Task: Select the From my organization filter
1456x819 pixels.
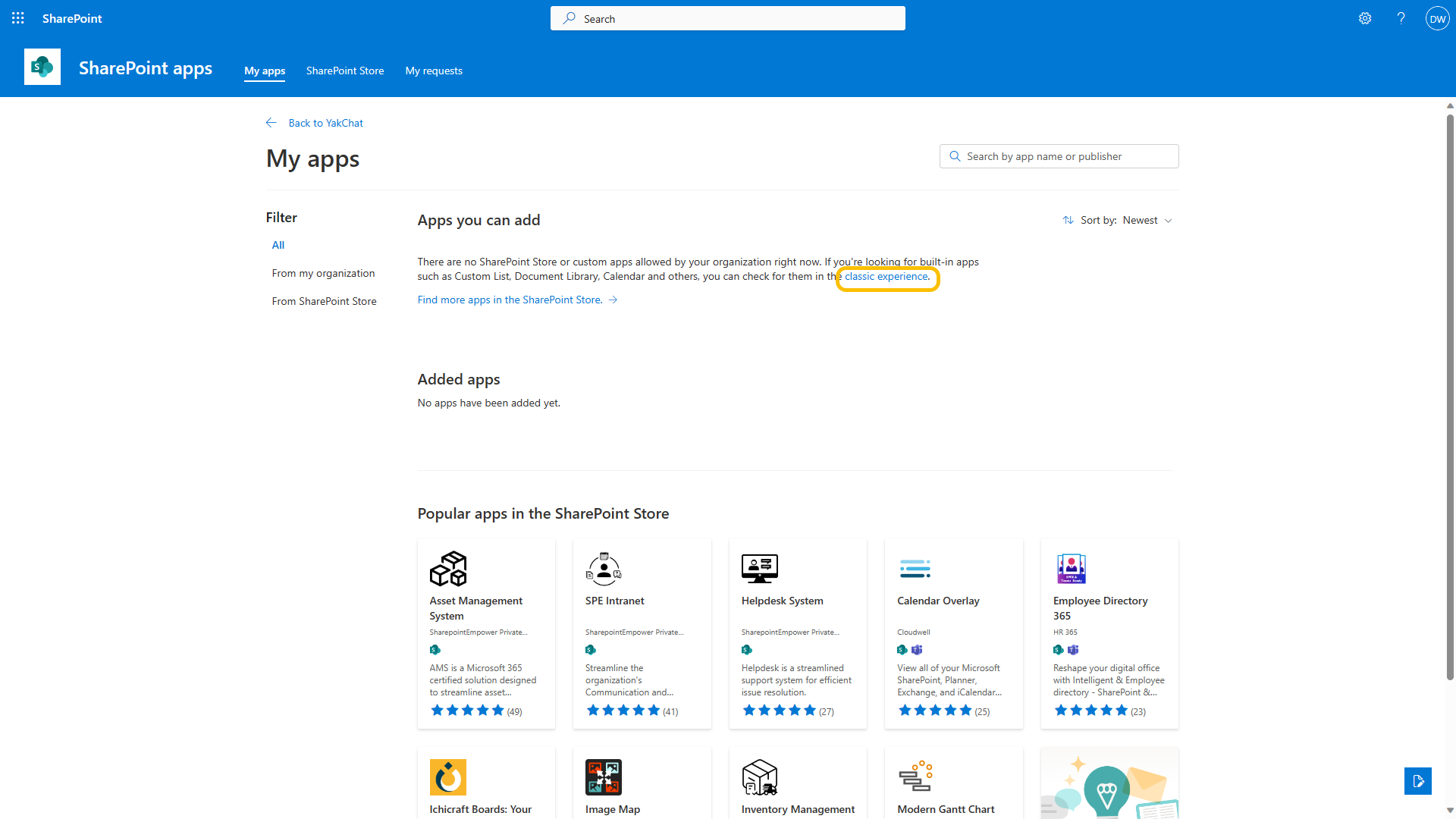Action: (x=323, y=273)
